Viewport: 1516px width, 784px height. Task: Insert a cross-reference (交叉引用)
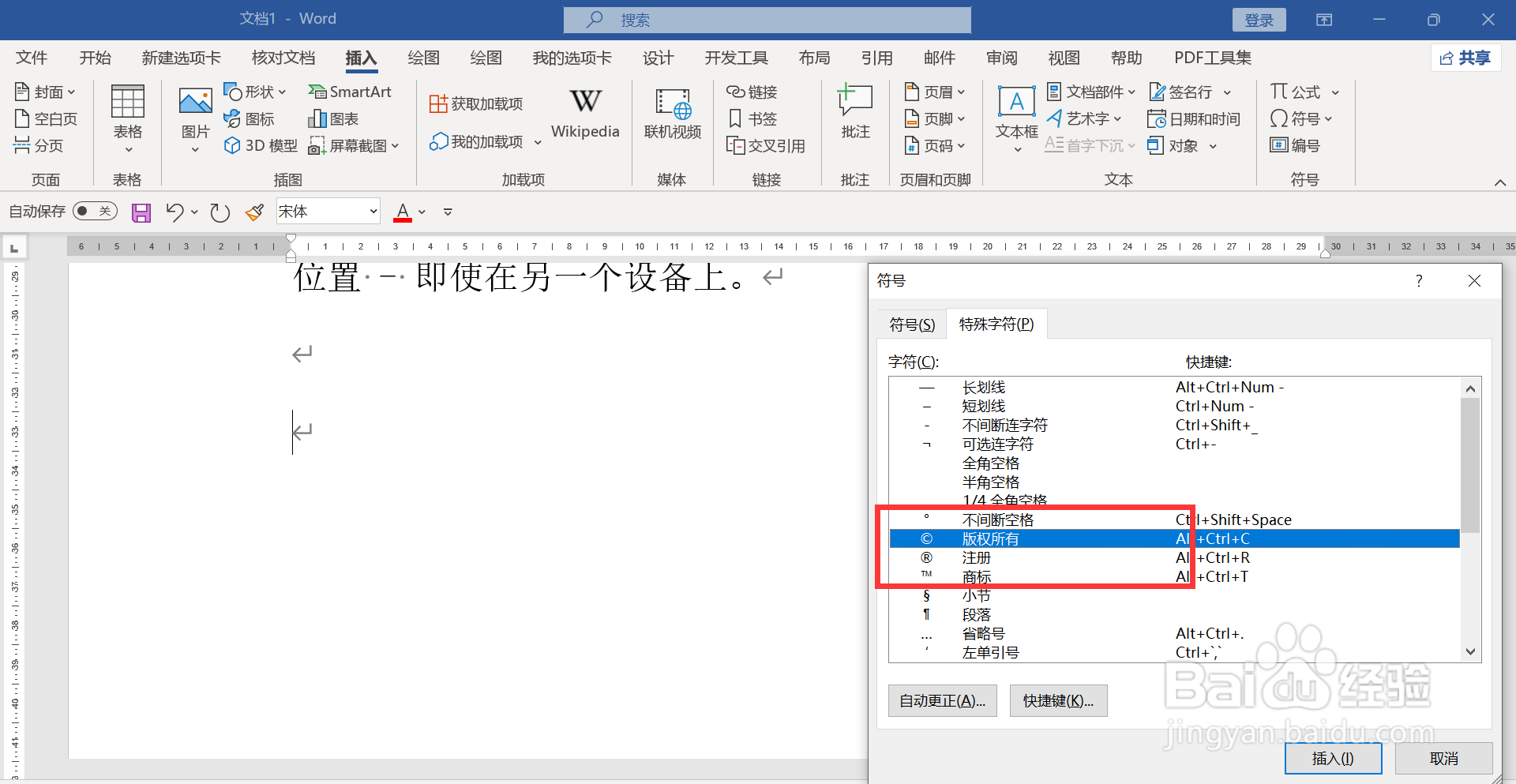click(x=766, y=145)
